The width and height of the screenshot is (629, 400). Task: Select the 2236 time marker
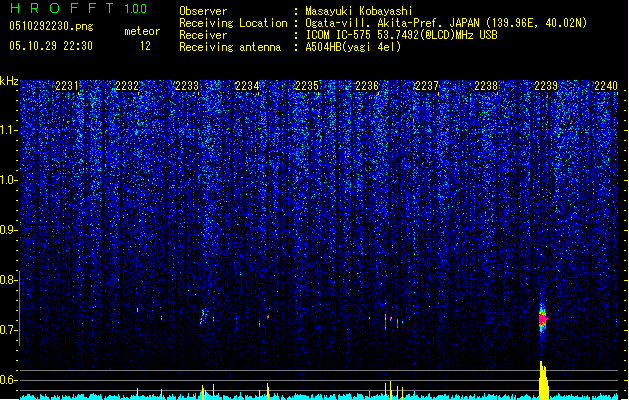[367, 86]
